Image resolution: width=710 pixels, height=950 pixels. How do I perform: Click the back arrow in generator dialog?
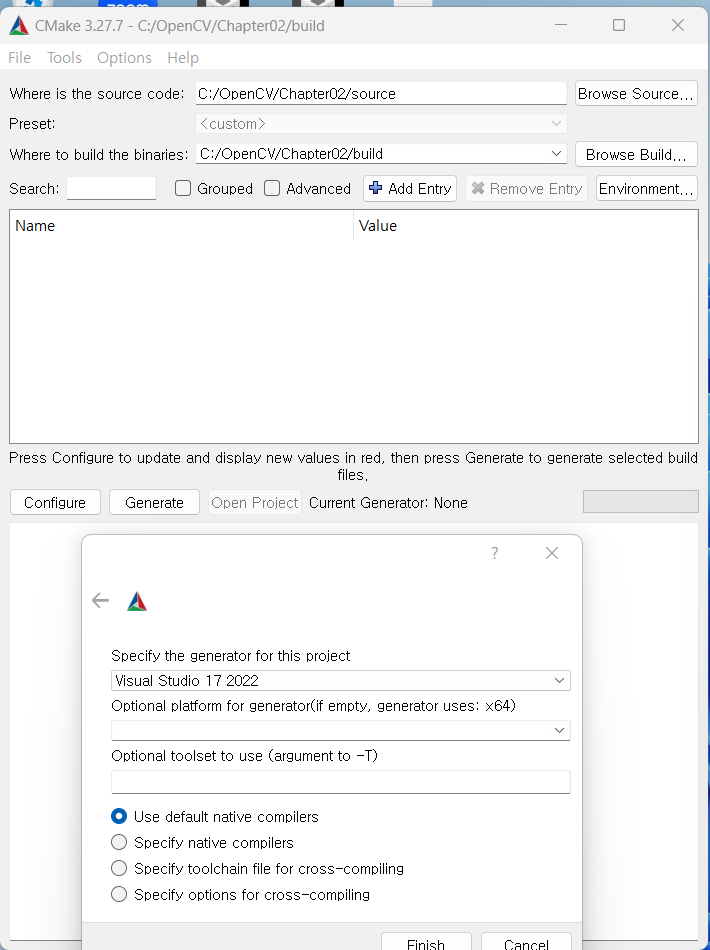pyautogui.click(x=101, y=600)
